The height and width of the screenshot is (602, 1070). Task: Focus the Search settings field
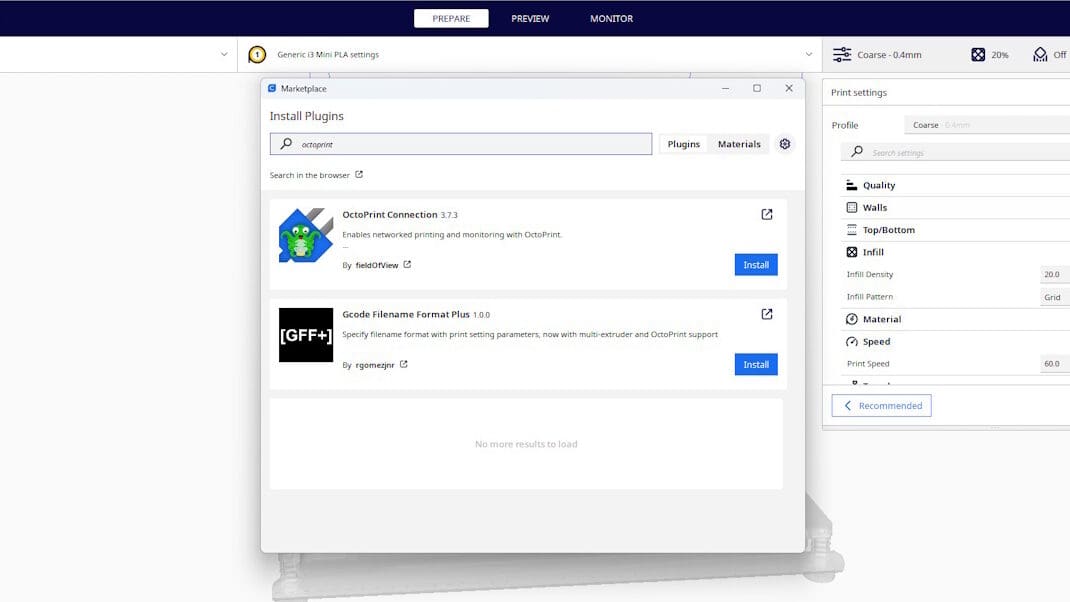(x=955, y=152)
